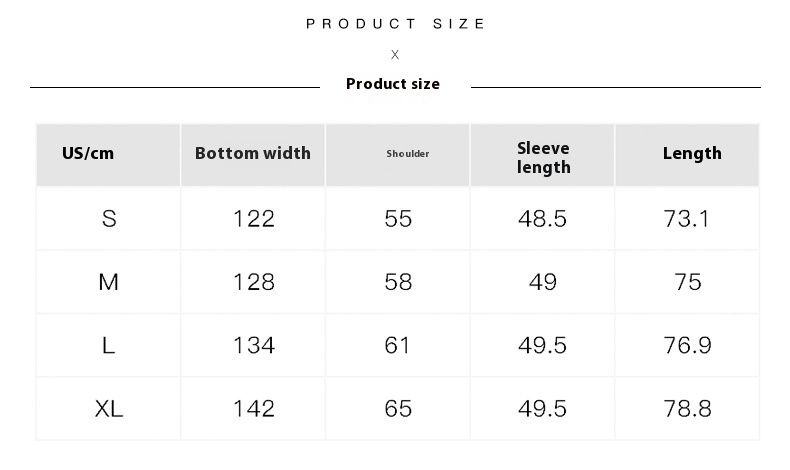Select the 78.8 length for XL

click(688, 408)
